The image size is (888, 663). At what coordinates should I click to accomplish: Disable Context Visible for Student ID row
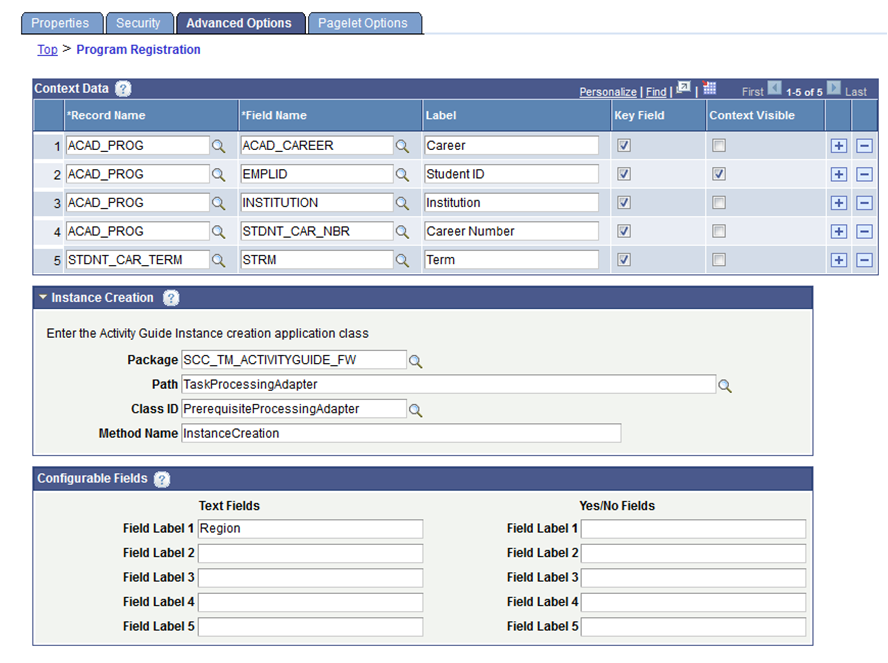coord(717,173)
